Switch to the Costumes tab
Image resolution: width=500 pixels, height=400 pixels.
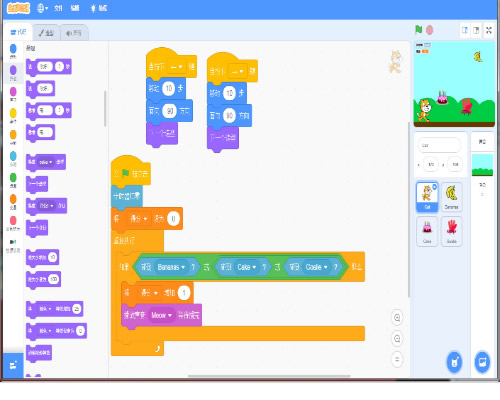point(46,33)
